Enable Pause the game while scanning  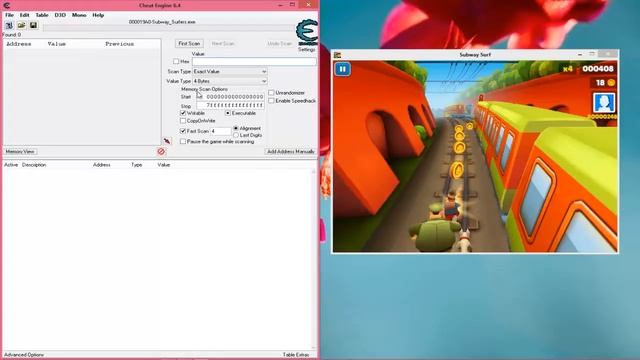pyautogui.click(x=183, y=142)
